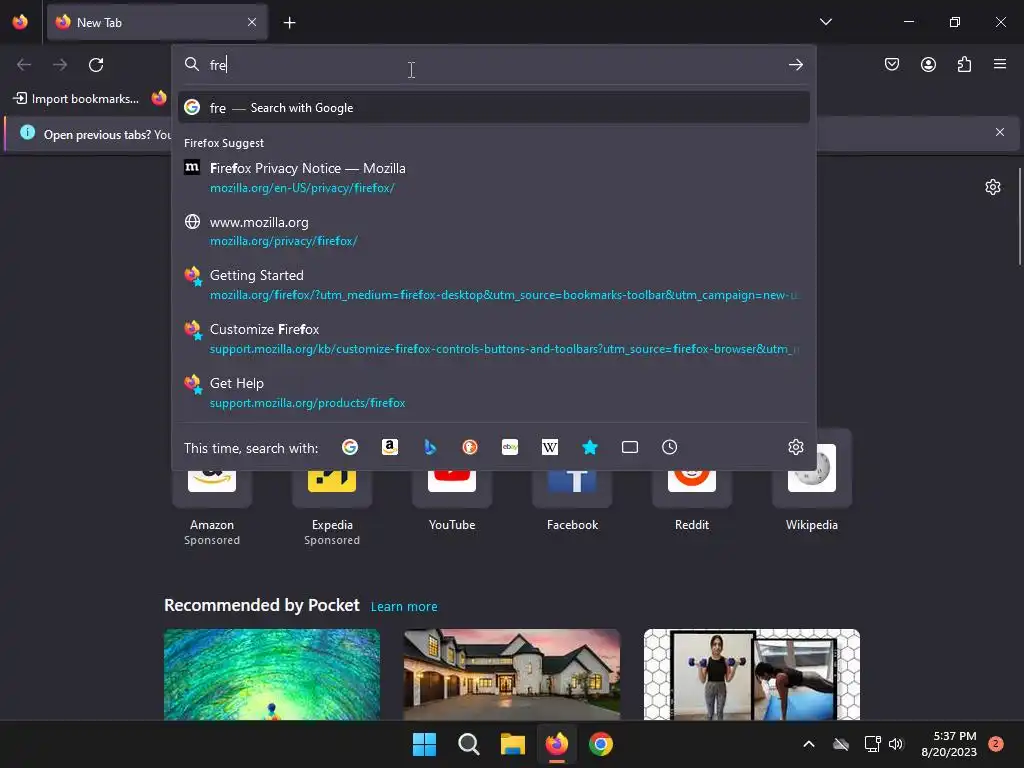Open the house Pocket story thumbnail
1024x768 pixels.
[511, 675]
